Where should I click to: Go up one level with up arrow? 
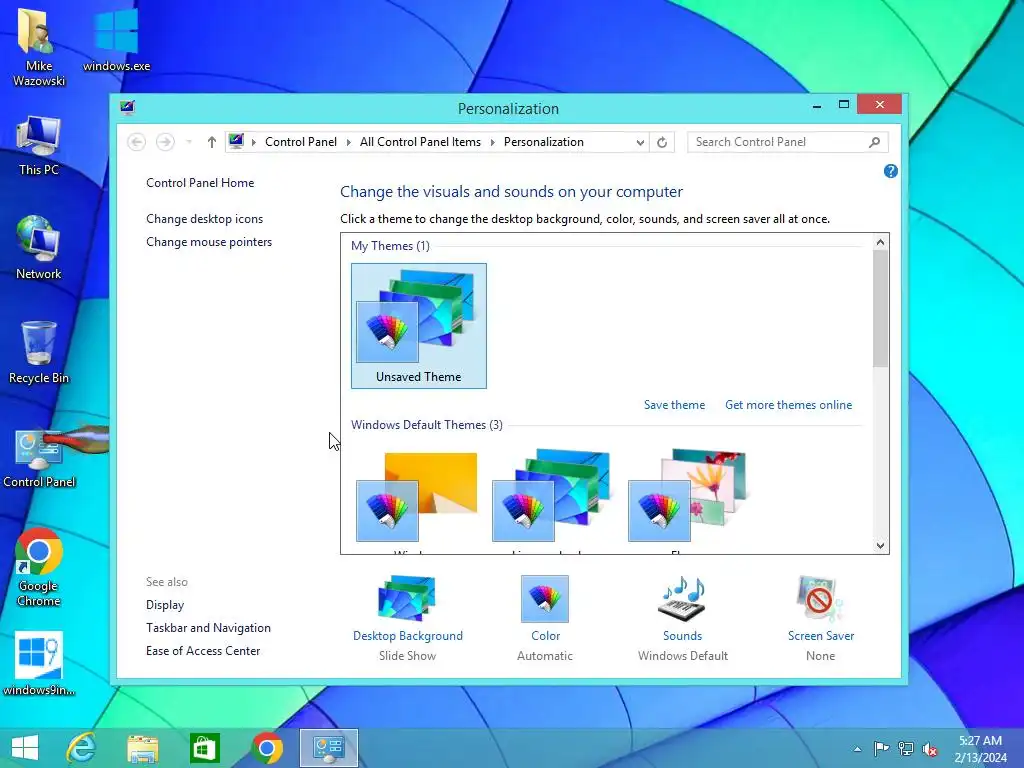pyautogui.click(x=212, y=142)
